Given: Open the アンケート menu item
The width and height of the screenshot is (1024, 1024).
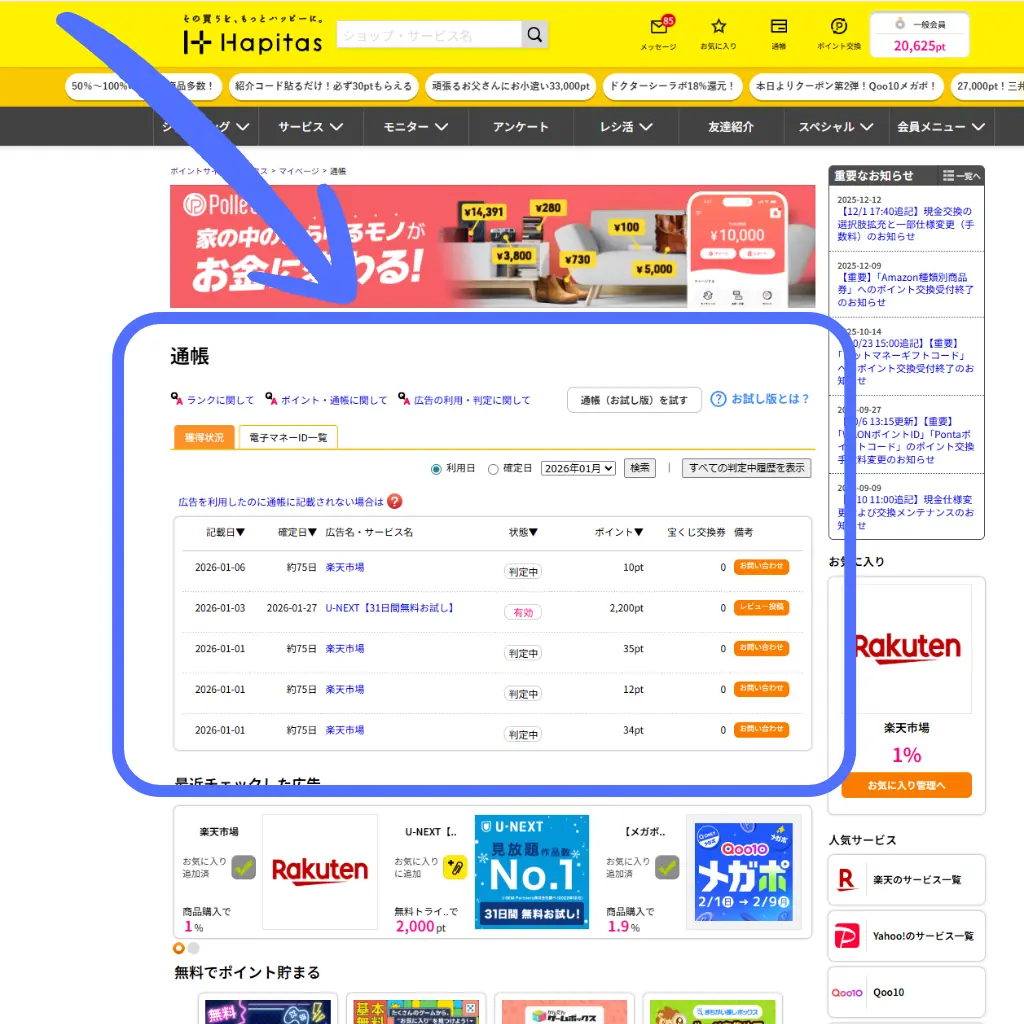Looking at the screenshot, I should coord(519,127).
